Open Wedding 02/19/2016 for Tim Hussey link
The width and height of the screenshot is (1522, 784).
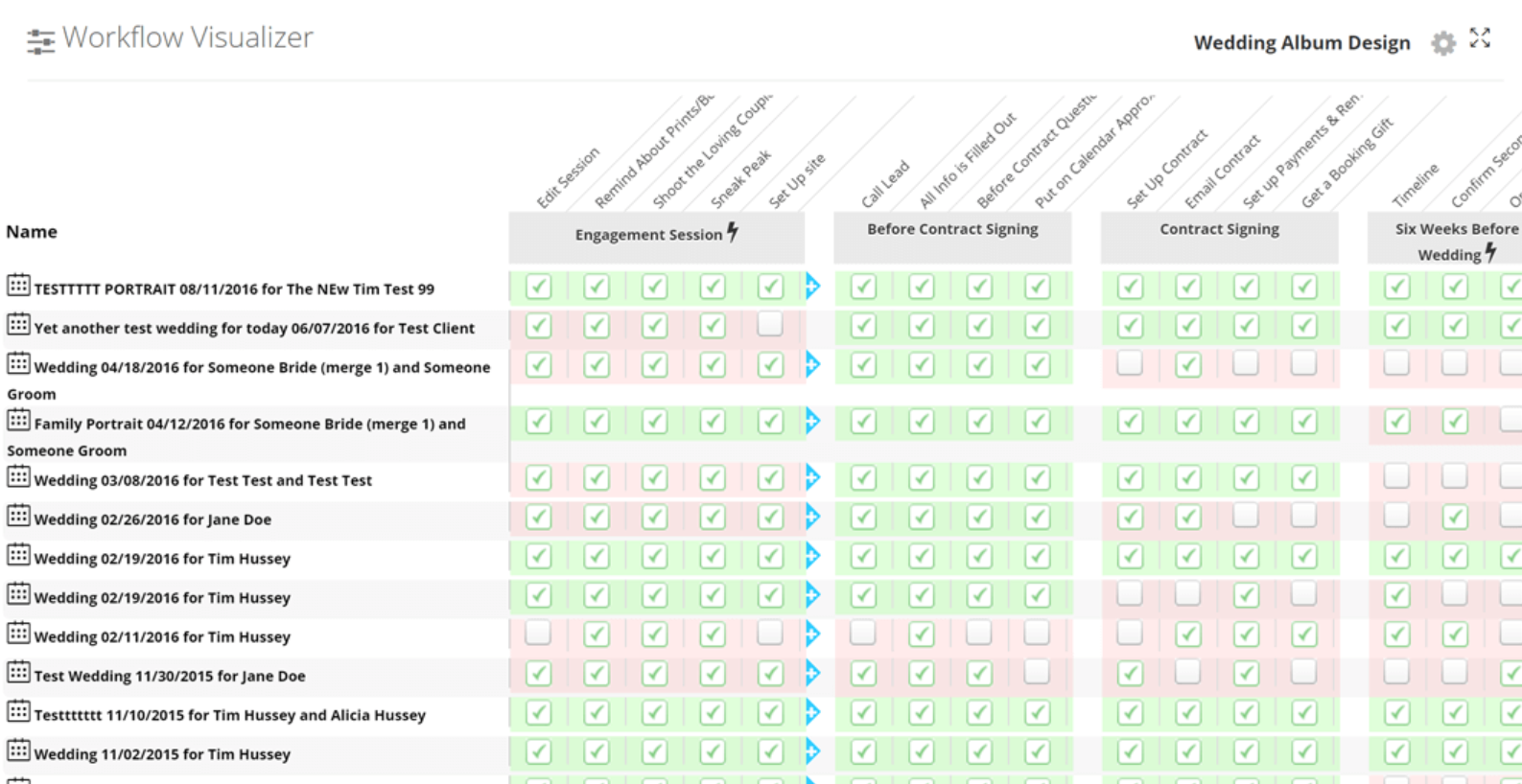click(162, 559)
